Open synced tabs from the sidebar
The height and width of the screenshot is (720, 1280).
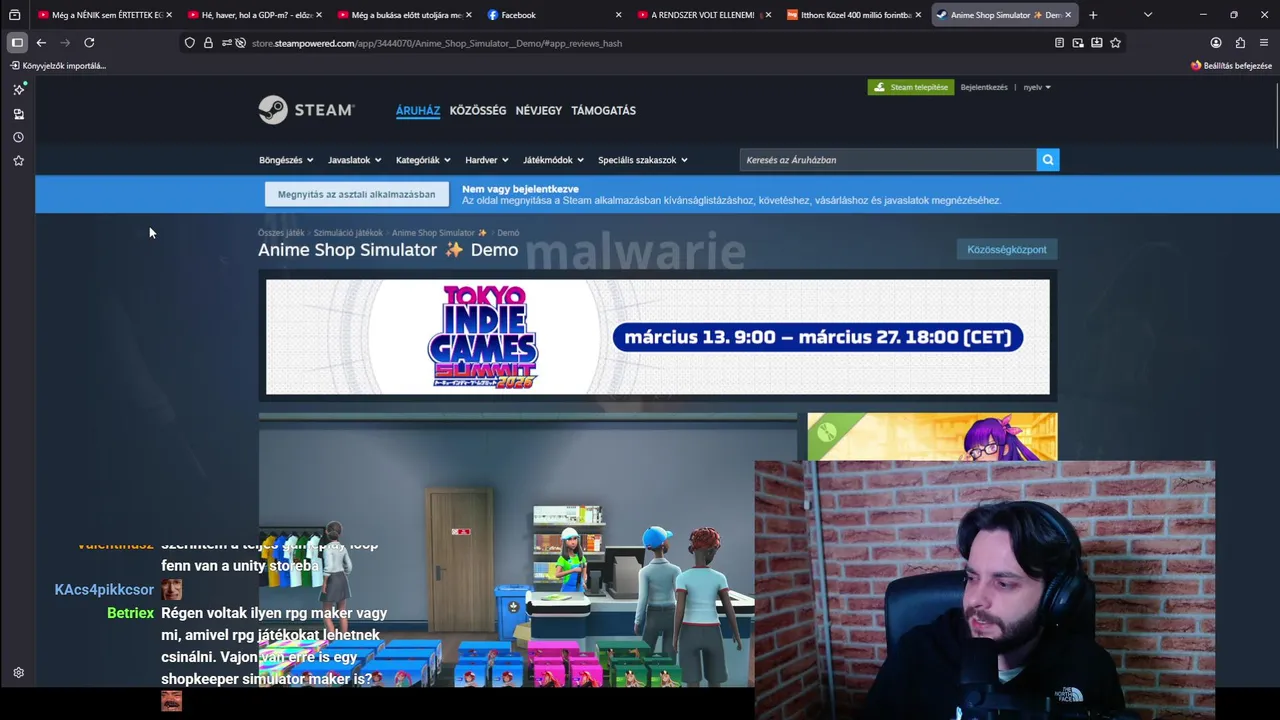(18, 114)
